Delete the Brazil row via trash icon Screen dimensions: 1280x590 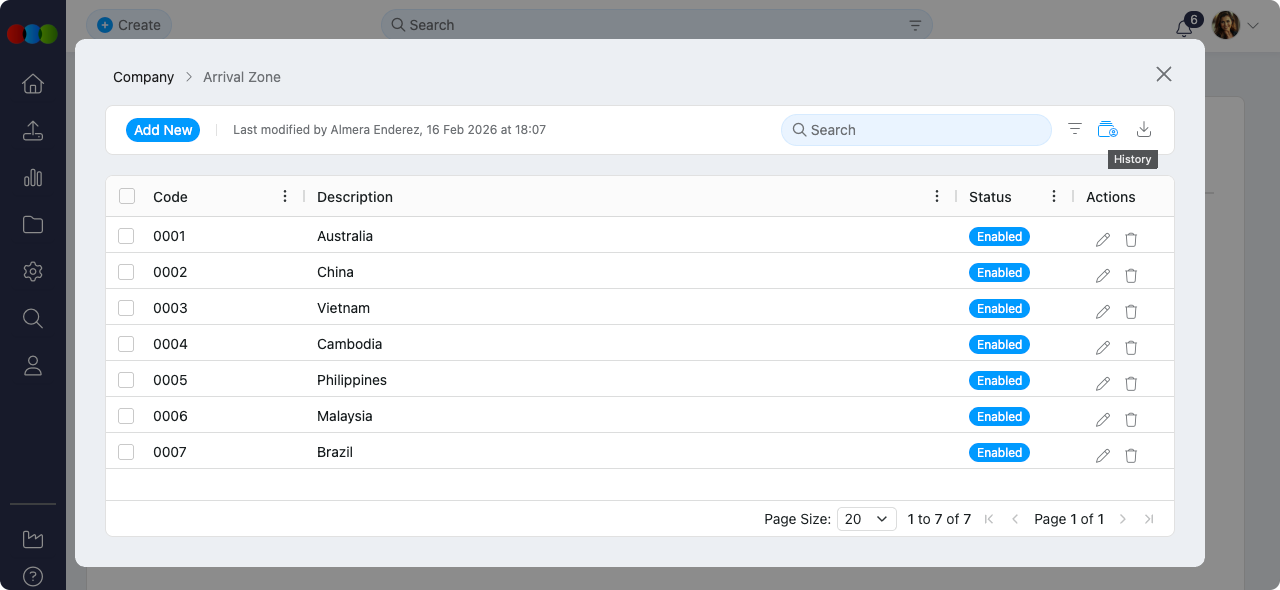tap(1131, 456)
